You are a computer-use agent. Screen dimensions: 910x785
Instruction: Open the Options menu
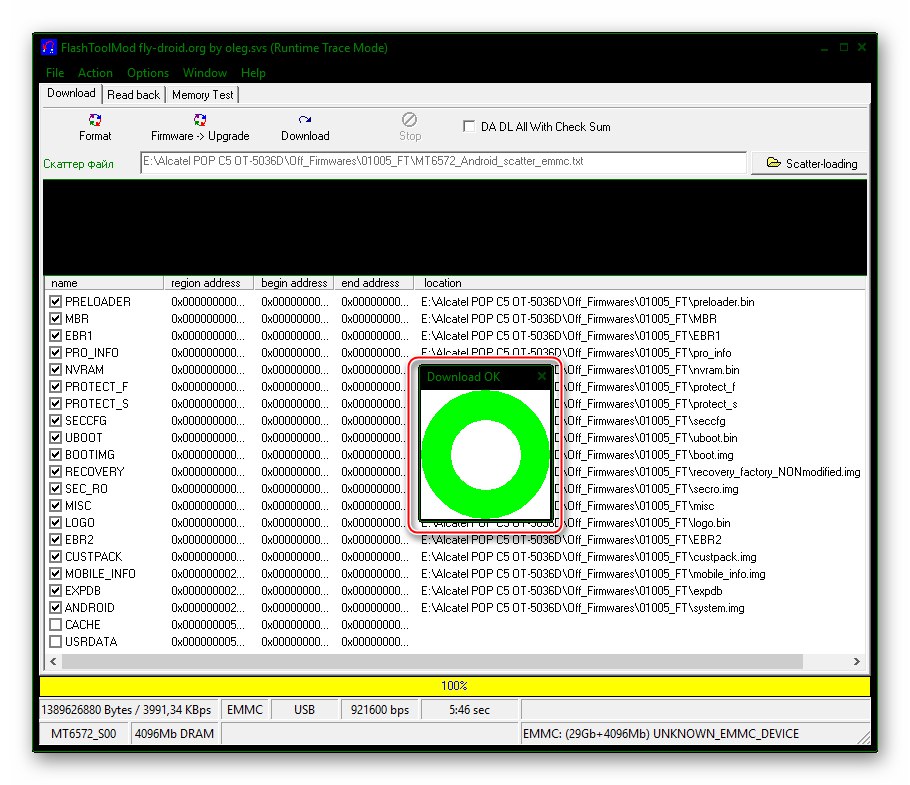click(148, 73)
